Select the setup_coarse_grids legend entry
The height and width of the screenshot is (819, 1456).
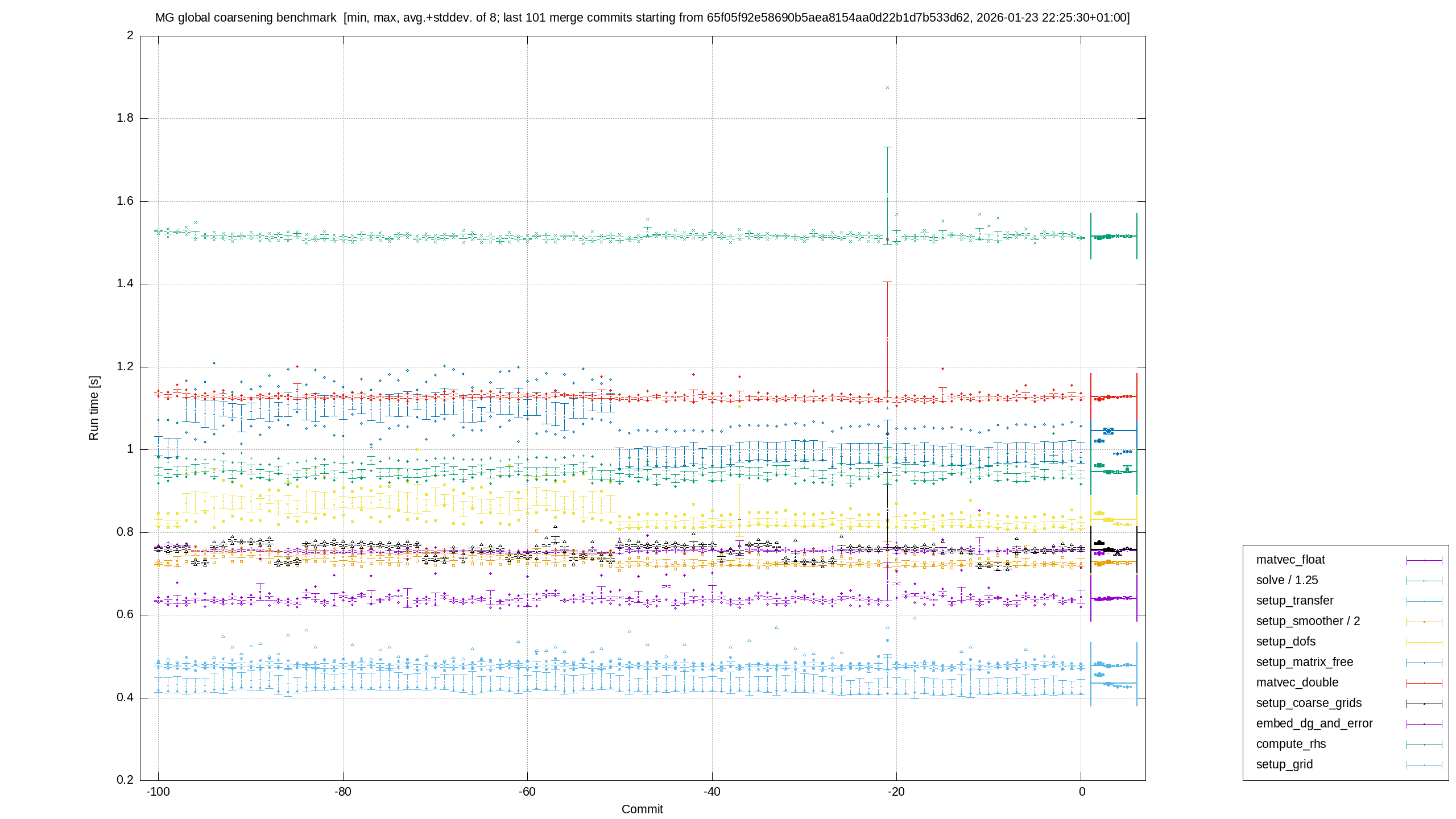[1309, 703]
